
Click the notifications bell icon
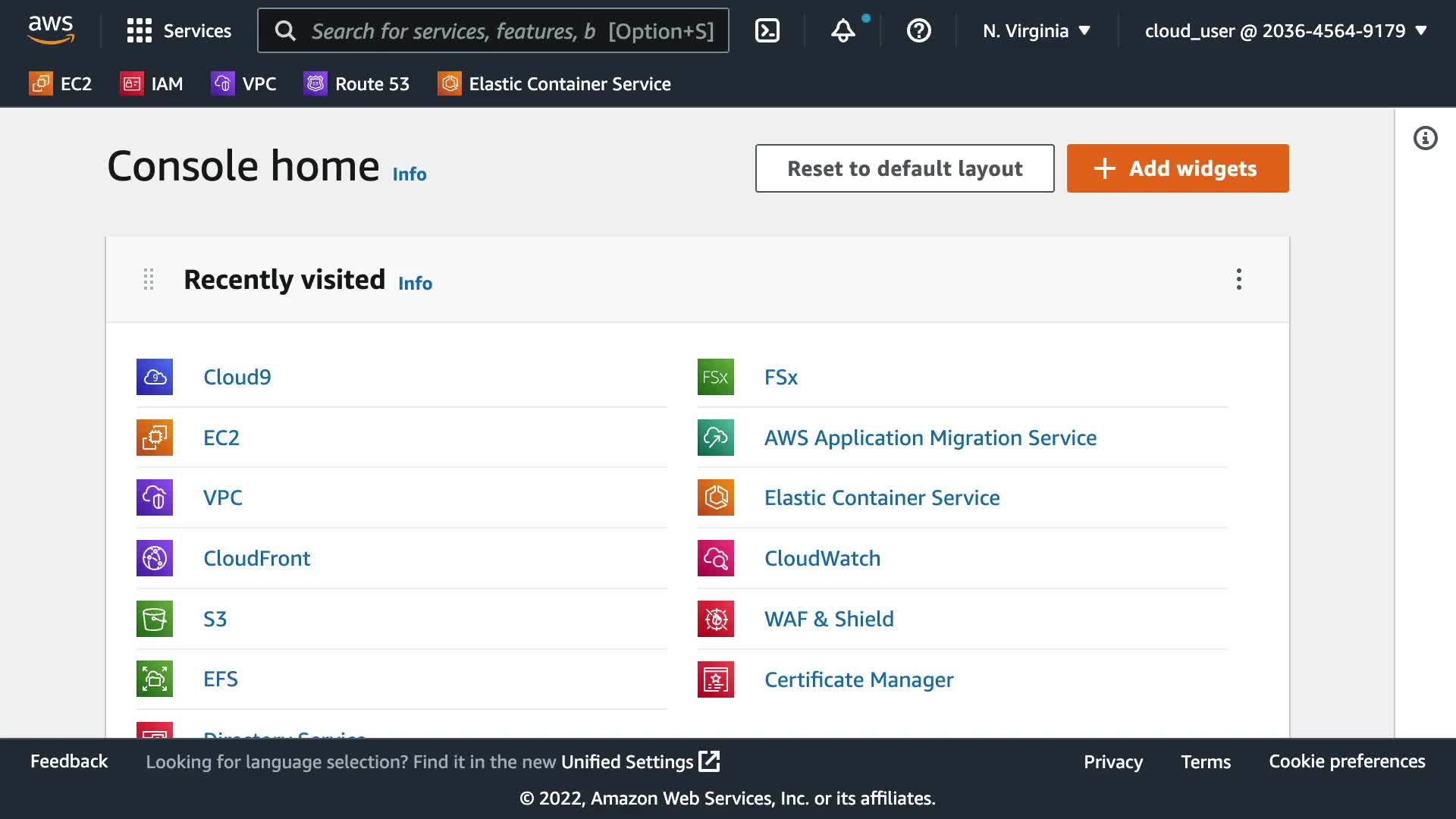click(843, 30)
